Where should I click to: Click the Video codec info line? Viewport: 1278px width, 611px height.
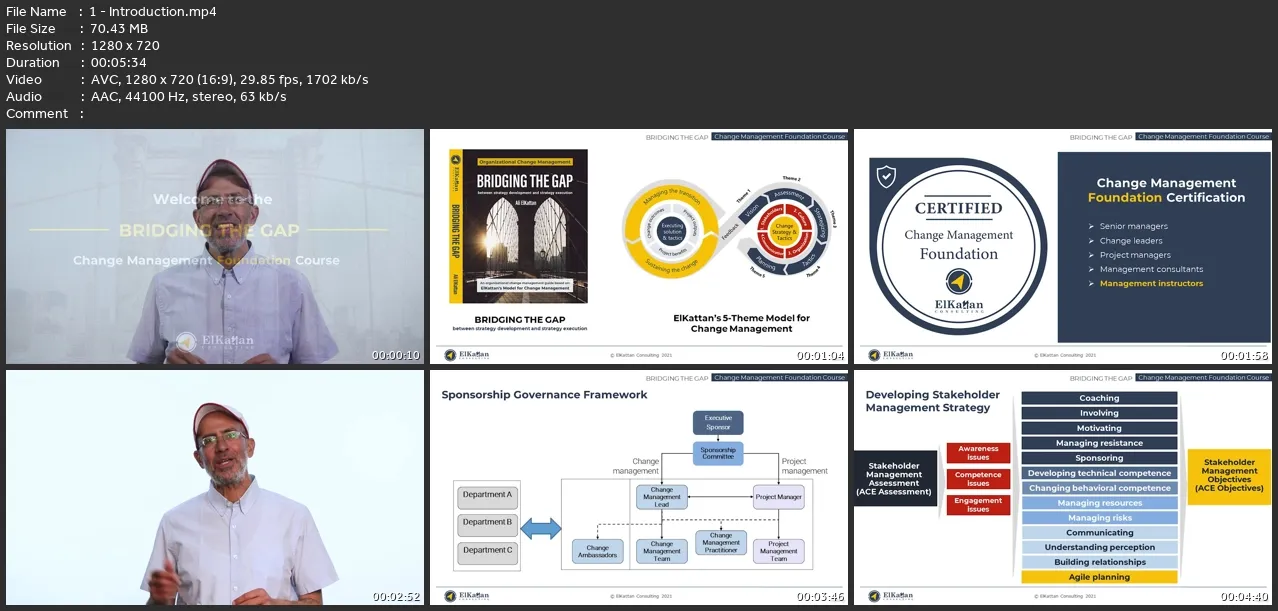point(229,80)
